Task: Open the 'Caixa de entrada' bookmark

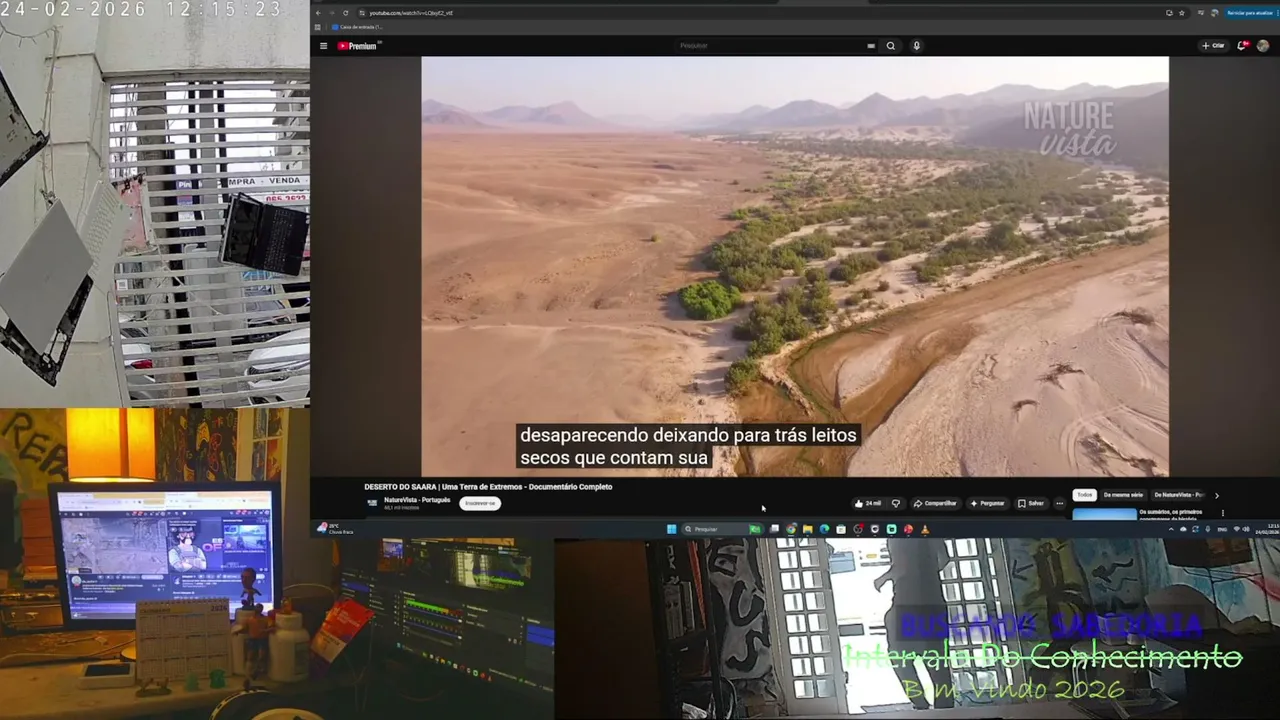Action: point(357,27)
